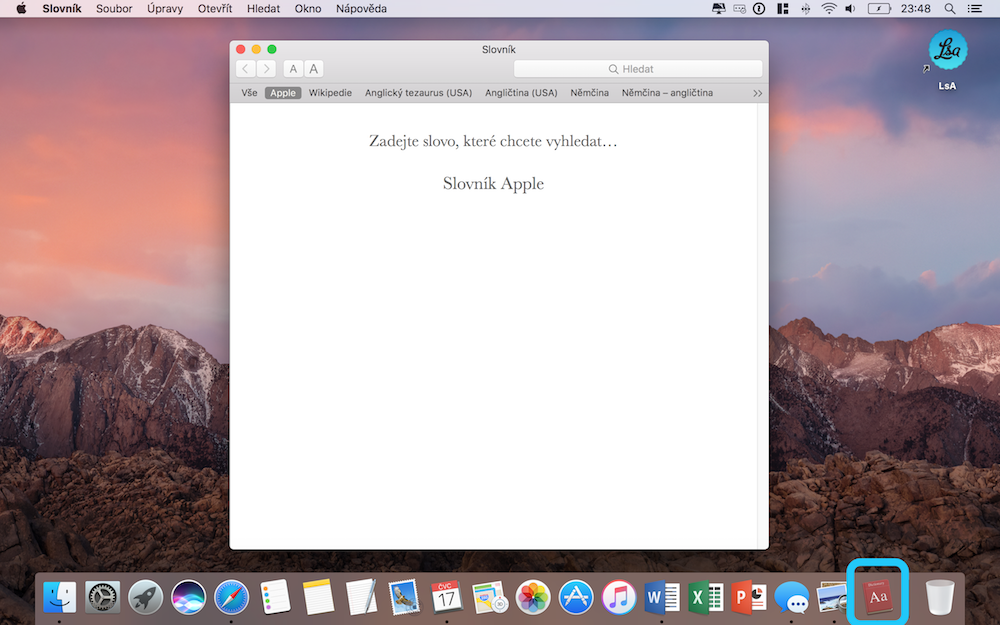
Task: Open the Slovník application menu
Action: [x=62, y=9]
